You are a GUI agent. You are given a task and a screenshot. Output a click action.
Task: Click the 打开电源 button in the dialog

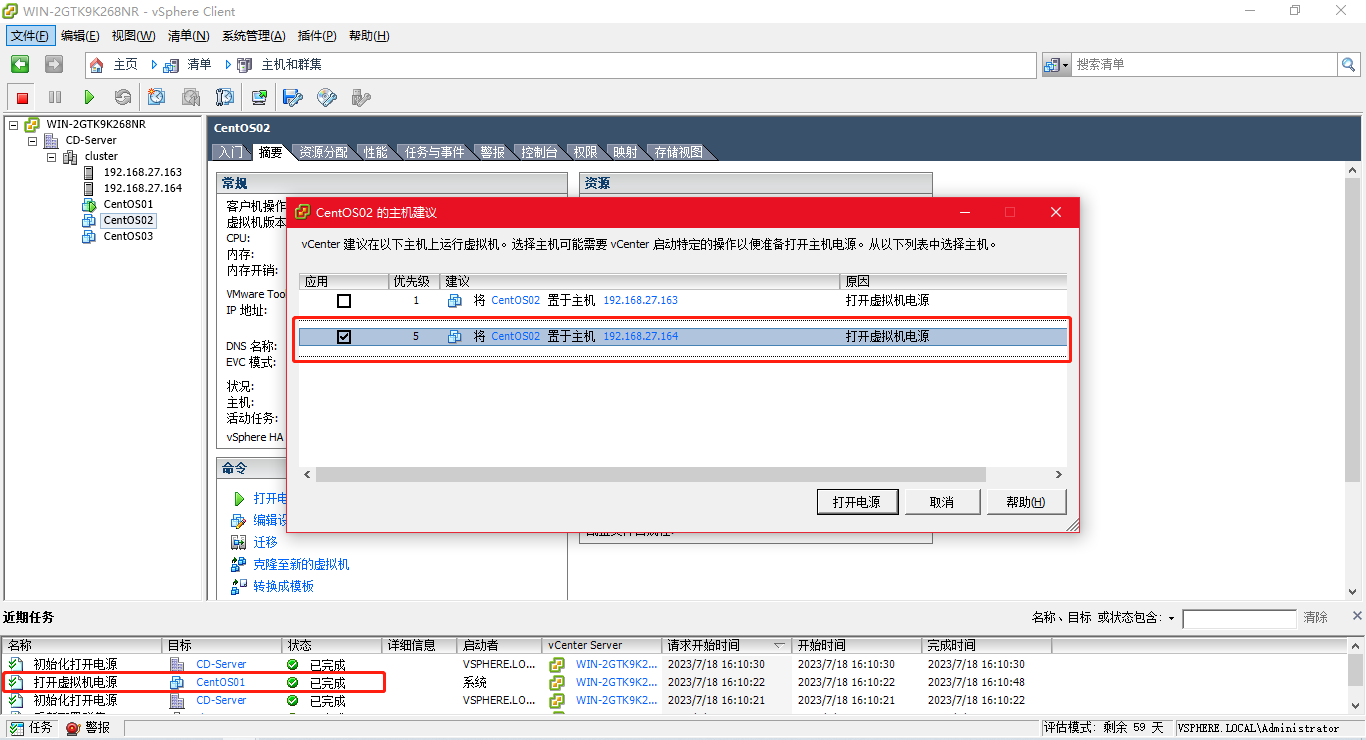click(x=857, y=502)
